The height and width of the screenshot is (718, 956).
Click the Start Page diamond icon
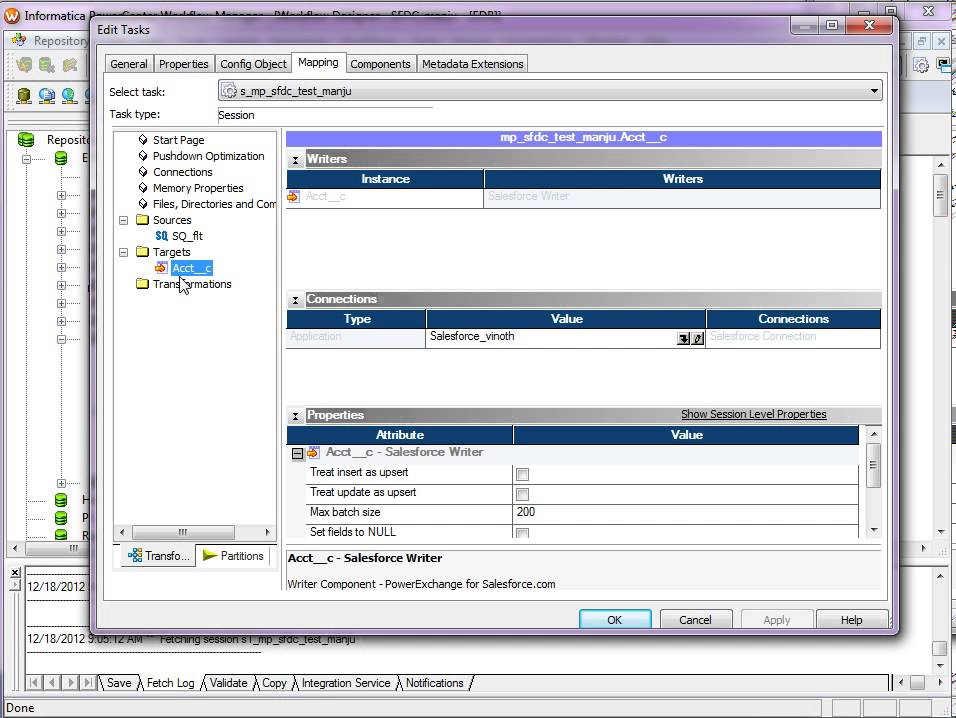143,140
